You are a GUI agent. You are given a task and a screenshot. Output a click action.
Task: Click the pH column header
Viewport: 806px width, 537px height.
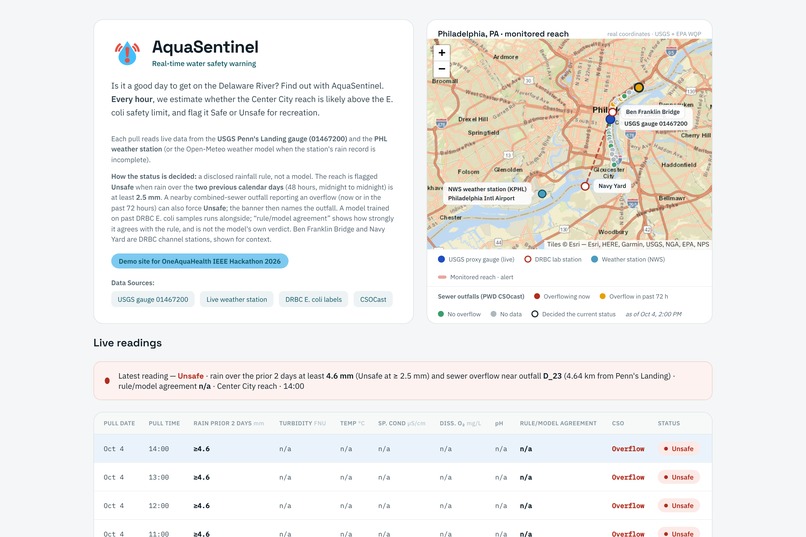coord(499,423)
